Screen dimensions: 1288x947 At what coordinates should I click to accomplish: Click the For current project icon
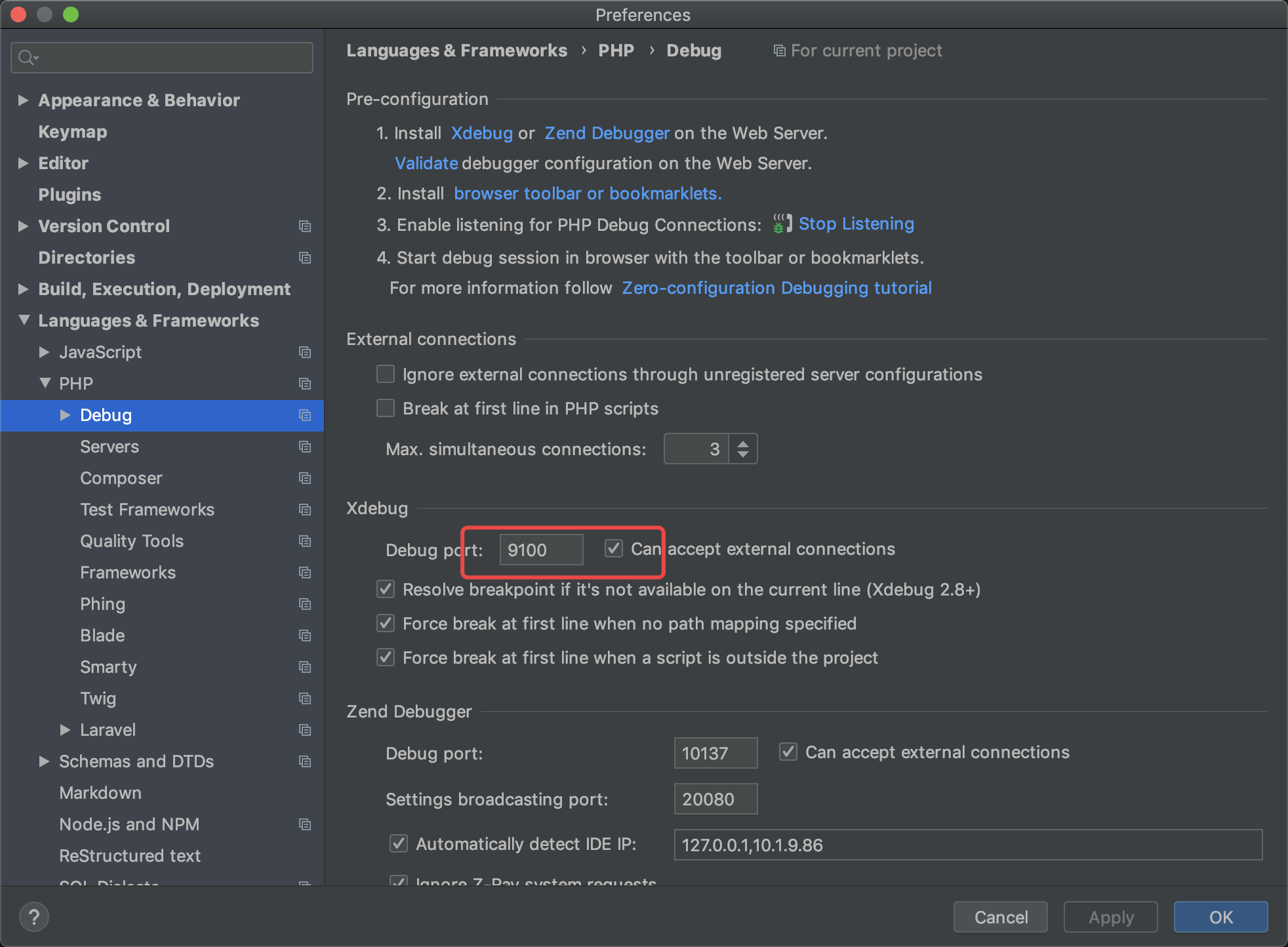coord(779,50)
